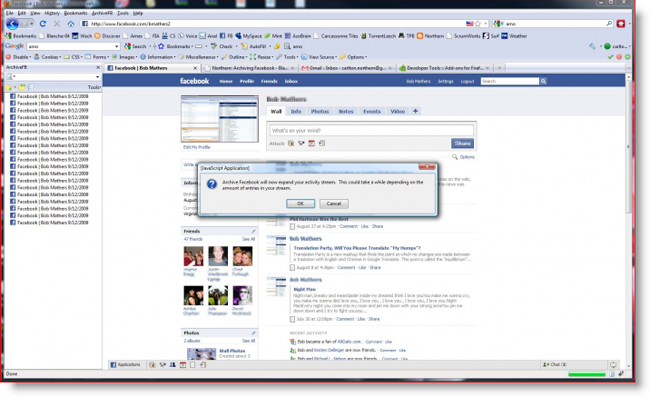Click Cancel in the JavaScript Application dialog
The width and height of the screenshot is (650, 397).
click(334, 203)
